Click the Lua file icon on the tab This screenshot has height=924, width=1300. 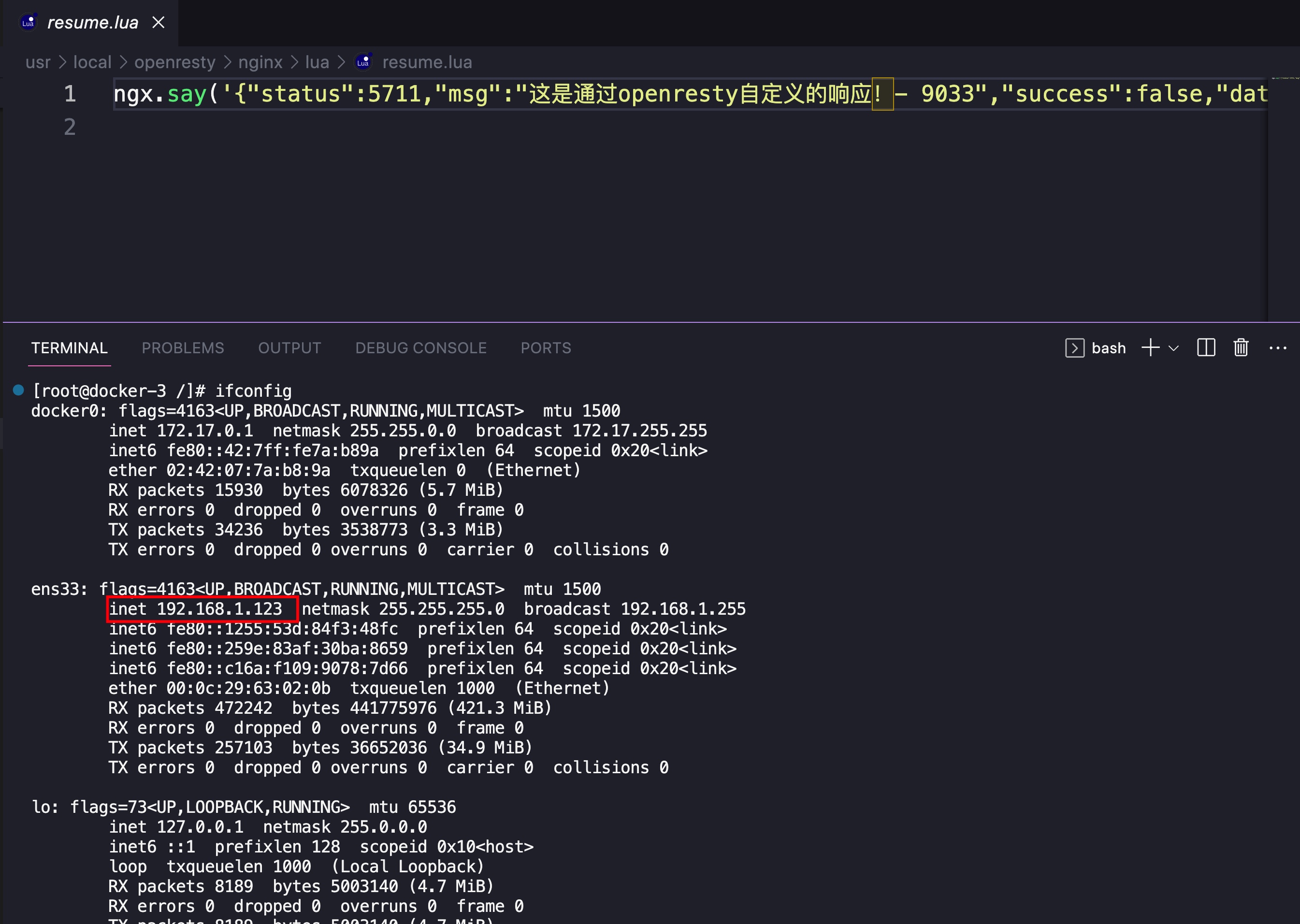[x=29, y=22]
